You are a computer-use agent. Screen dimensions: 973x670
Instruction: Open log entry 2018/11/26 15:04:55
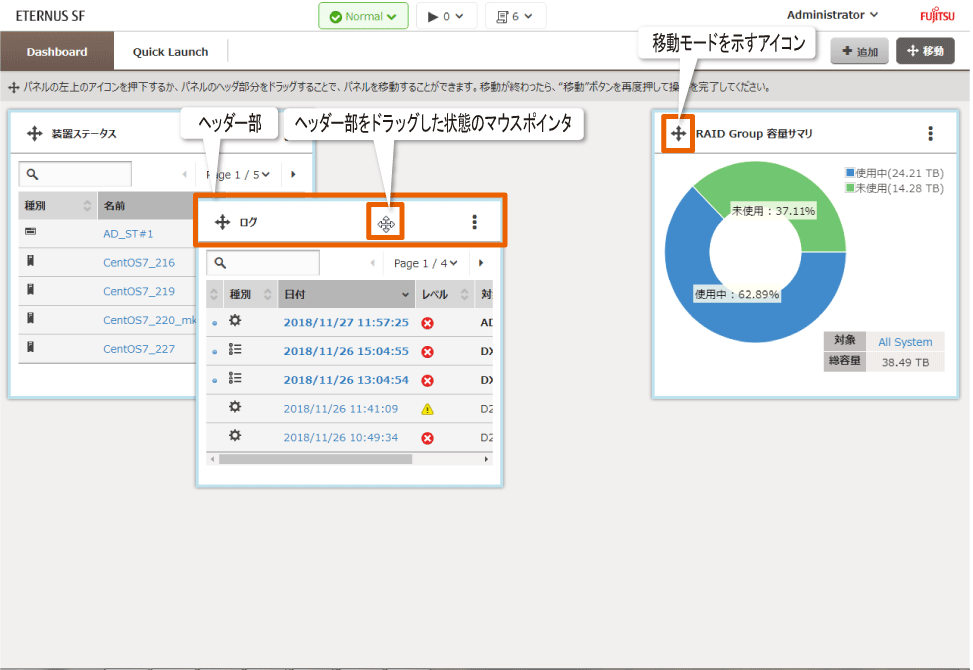[x=346, y=351]
